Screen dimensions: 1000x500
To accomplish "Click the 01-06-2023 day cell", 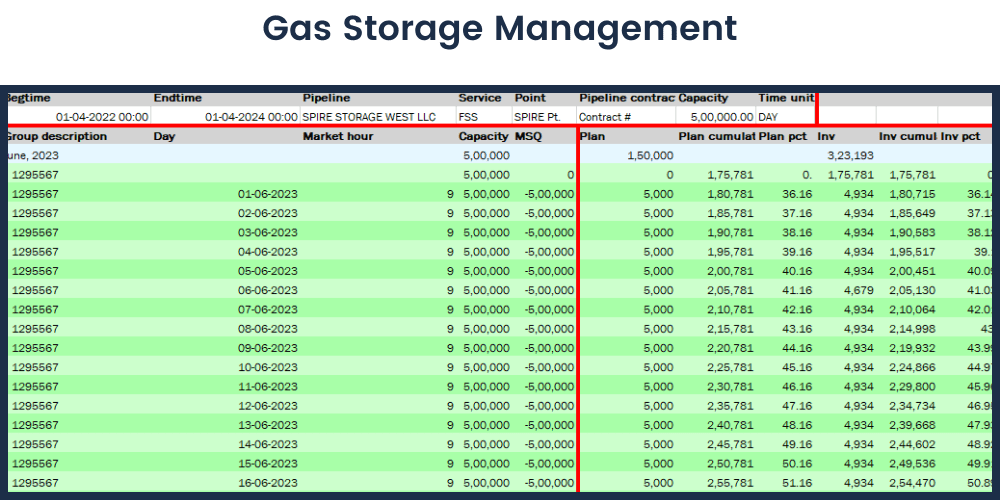I will pos(268,194).
